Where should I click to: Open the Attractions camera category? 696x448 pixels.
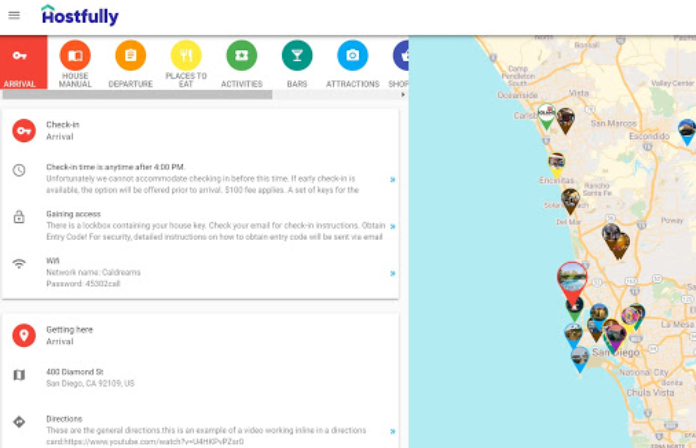[x=352, y=63]
